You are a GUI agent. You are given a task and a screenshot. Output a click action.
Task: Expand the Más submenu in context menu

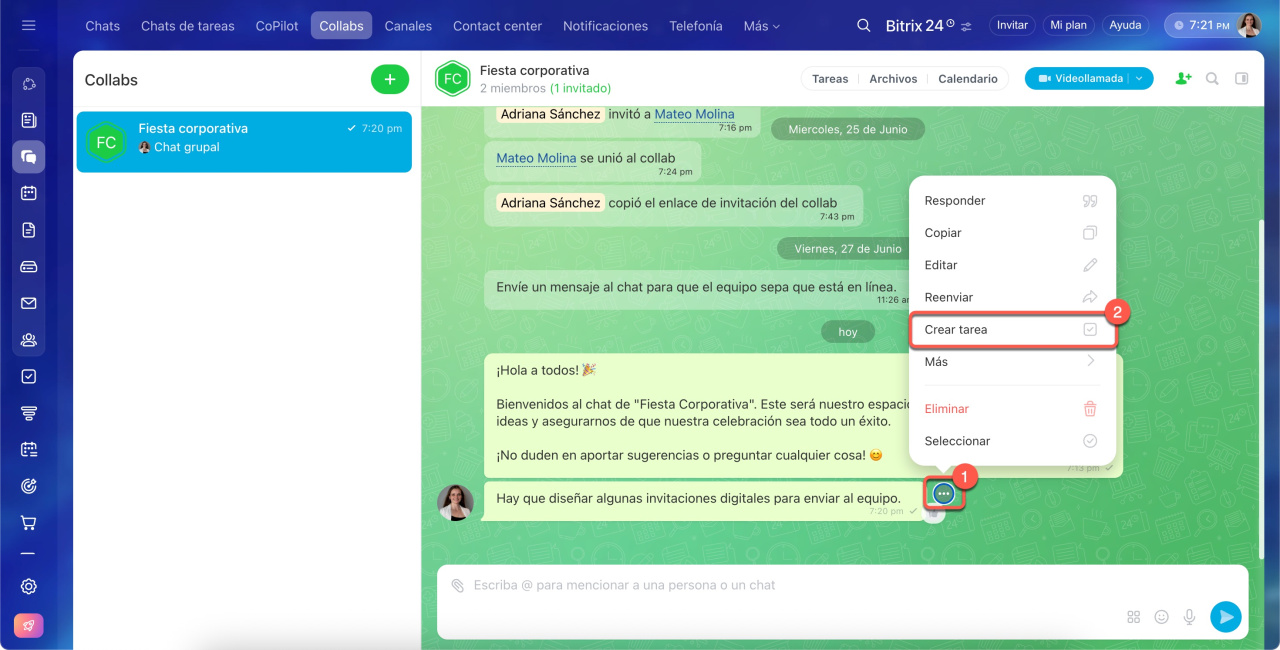pos(1010,362)
